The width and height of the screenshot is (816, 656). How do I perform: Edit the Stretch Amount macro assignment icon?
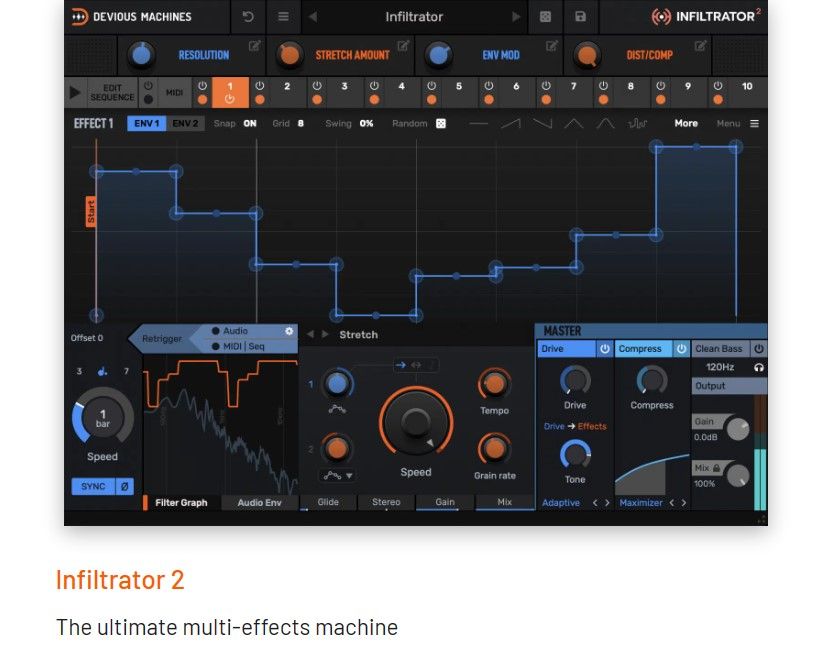pyautogui.click(x=403, y=46)
